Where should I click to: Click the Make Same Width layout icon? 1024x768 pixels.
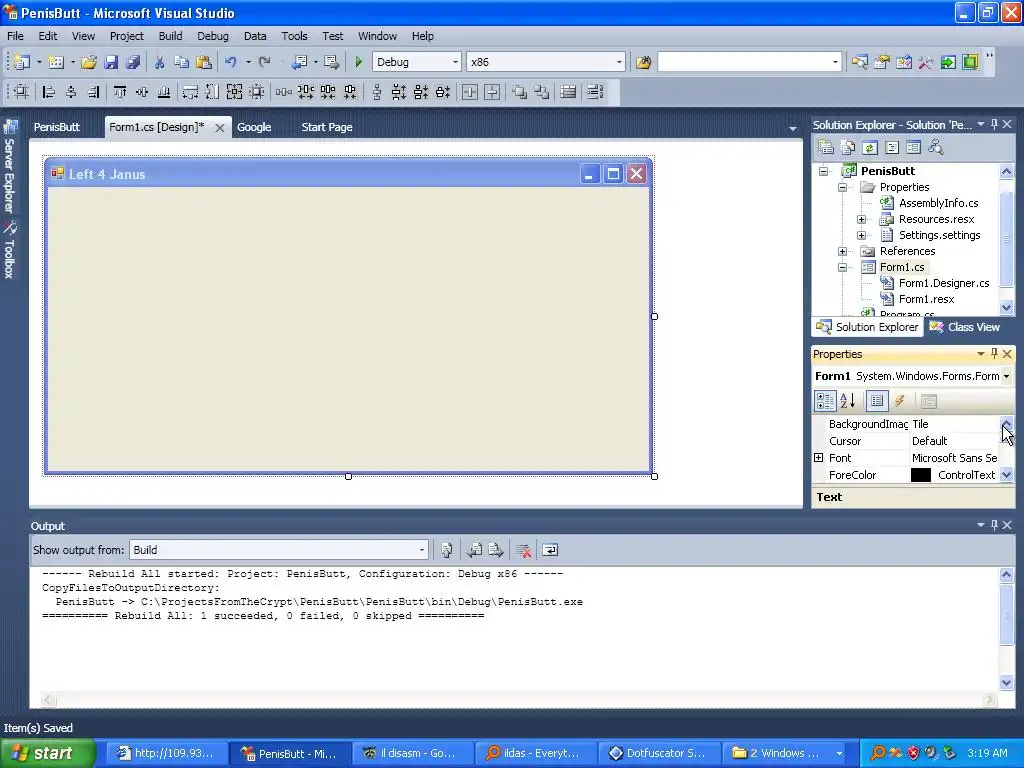(x=190, y=92)
